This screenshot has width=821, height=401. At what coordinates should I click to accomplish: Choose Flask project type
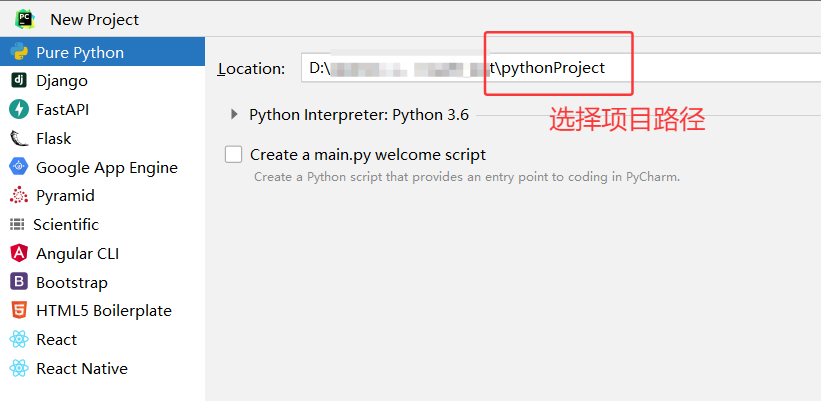tap(102, 138)
